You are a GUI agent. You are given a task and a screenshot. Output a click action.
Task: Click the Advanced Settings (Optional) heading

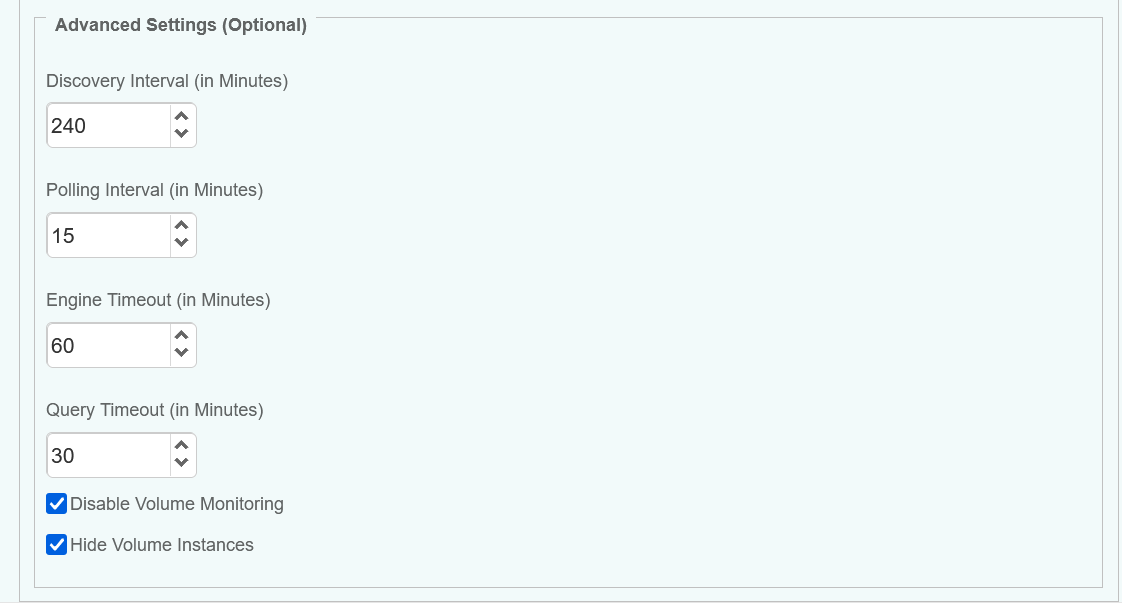click(180, 25)
